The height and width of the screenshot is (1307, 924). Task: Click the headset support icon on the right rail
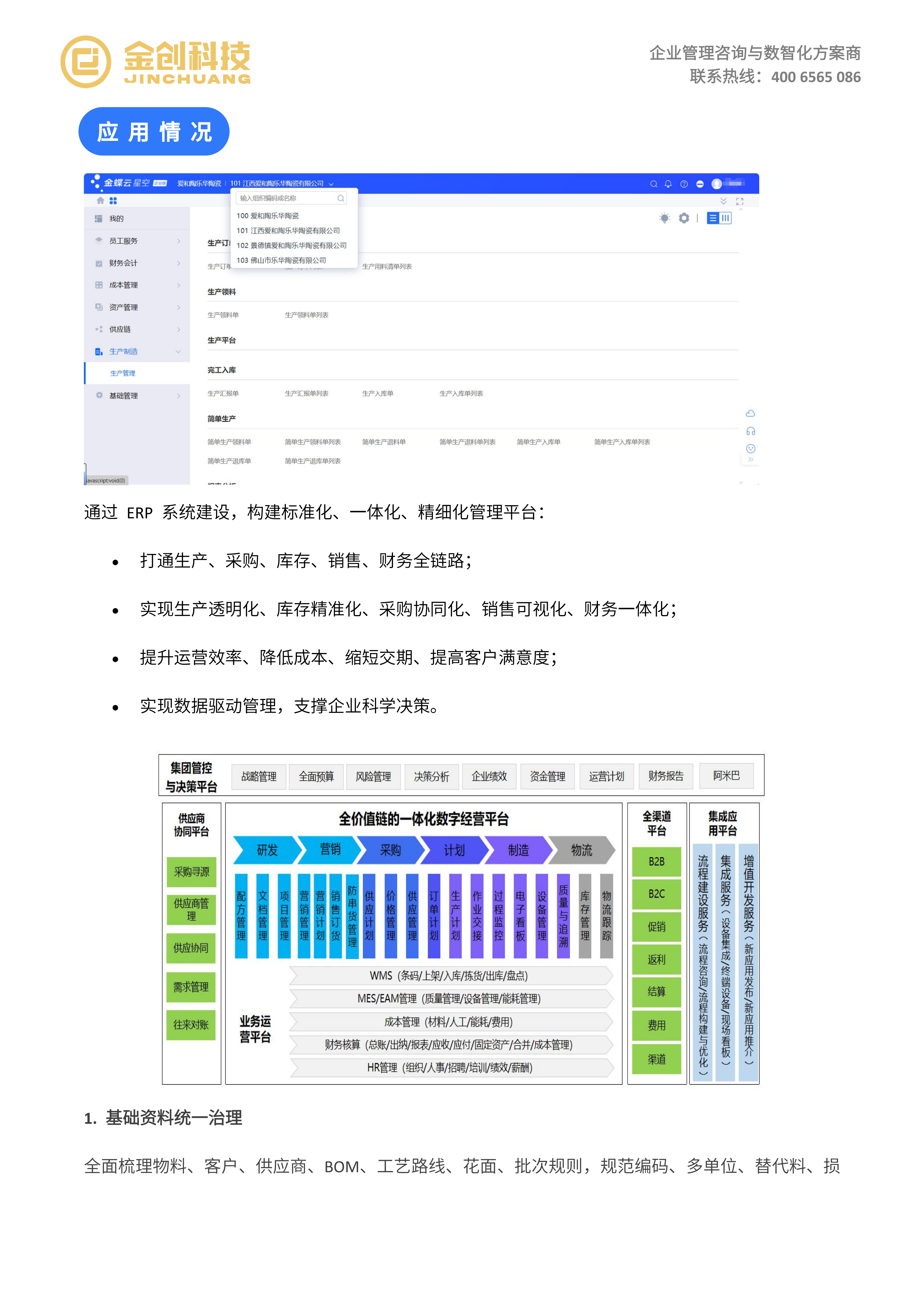click(750, 431)
